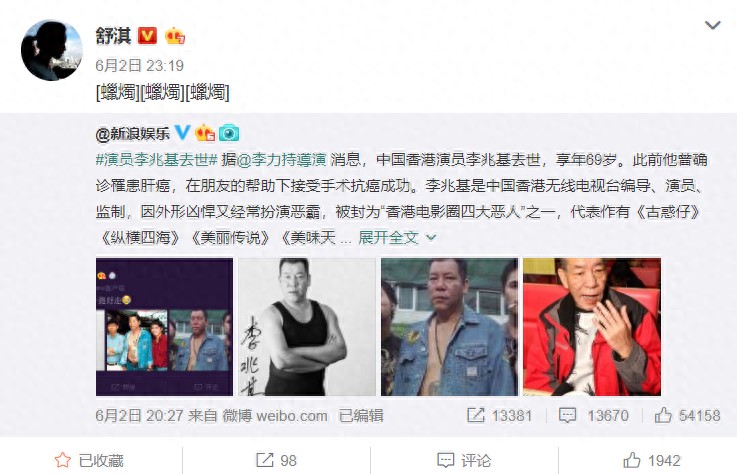Image resolution: width=737 pixels, height=474 pixels.
Task: Open the first purple screenshot thumbnail
Action: point(165,326)
